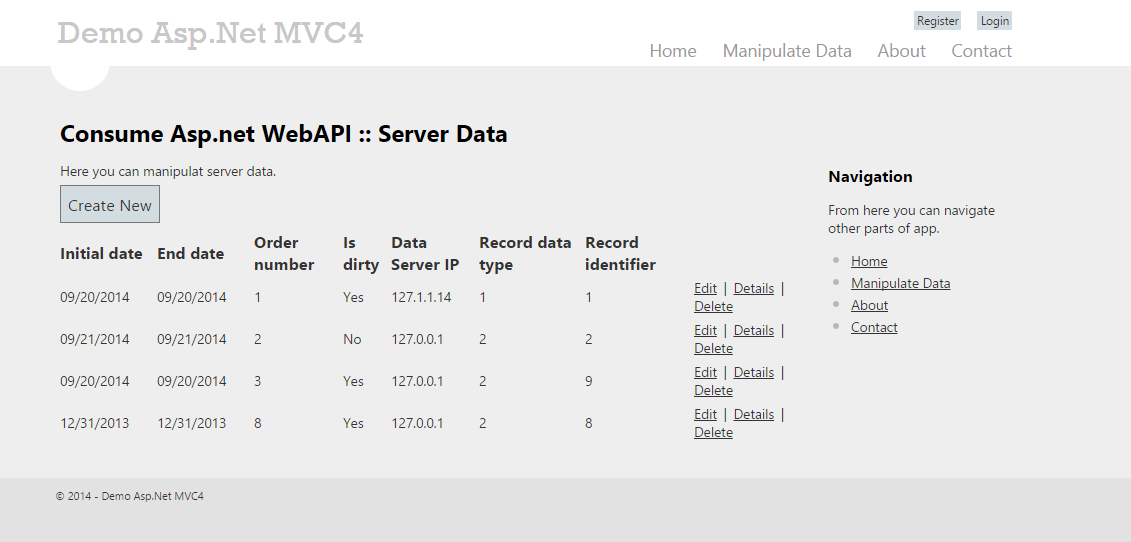The image size is (1131, 542).
Task: Click About in the Navigation sidebar
Action: point(869,305)
